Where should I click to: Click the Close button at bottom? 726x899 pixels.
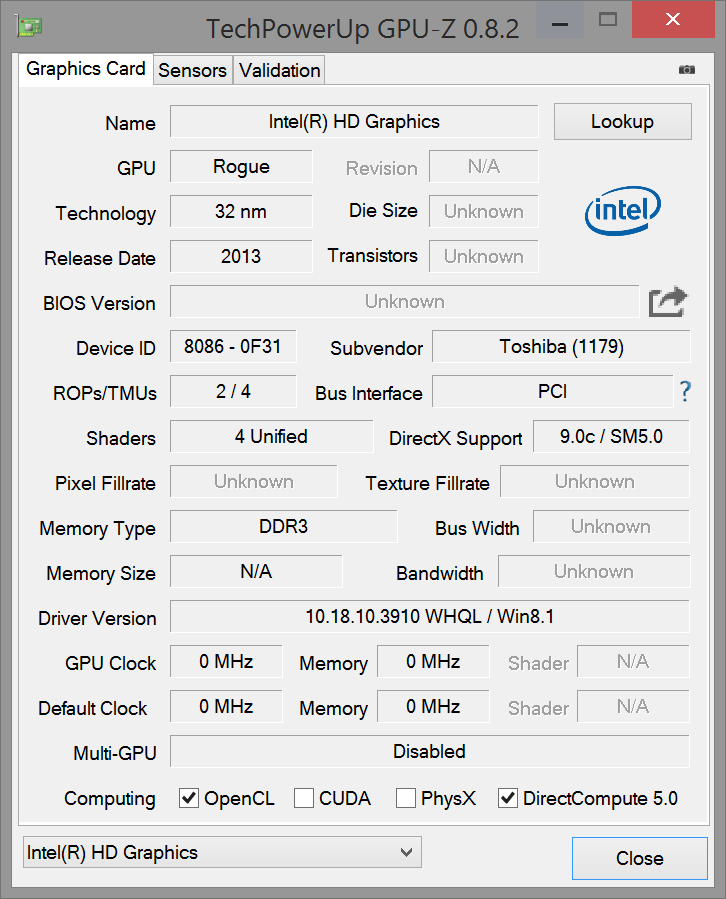pos(639,858)
